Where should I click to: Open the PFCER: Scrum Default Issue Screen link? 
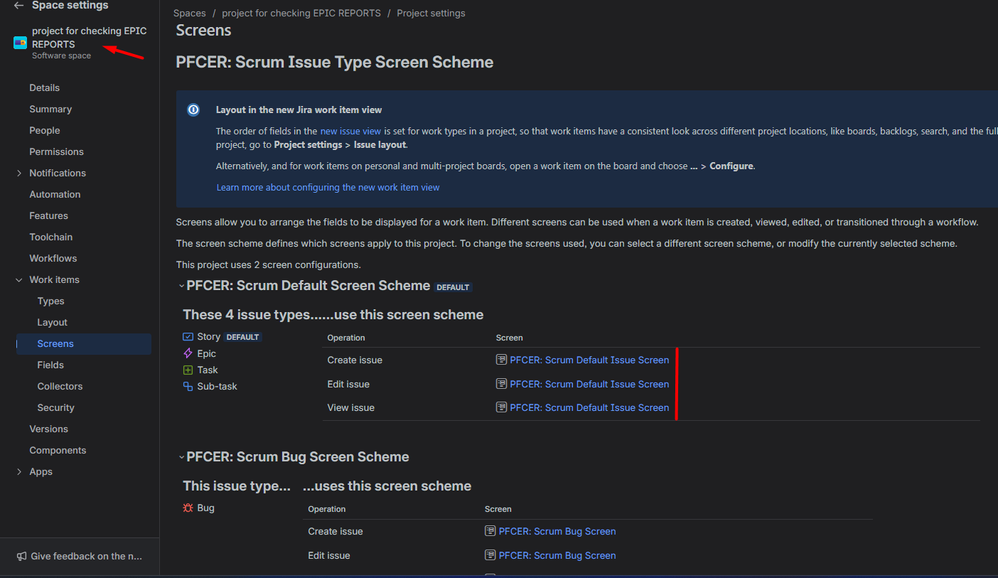(588, 359)
